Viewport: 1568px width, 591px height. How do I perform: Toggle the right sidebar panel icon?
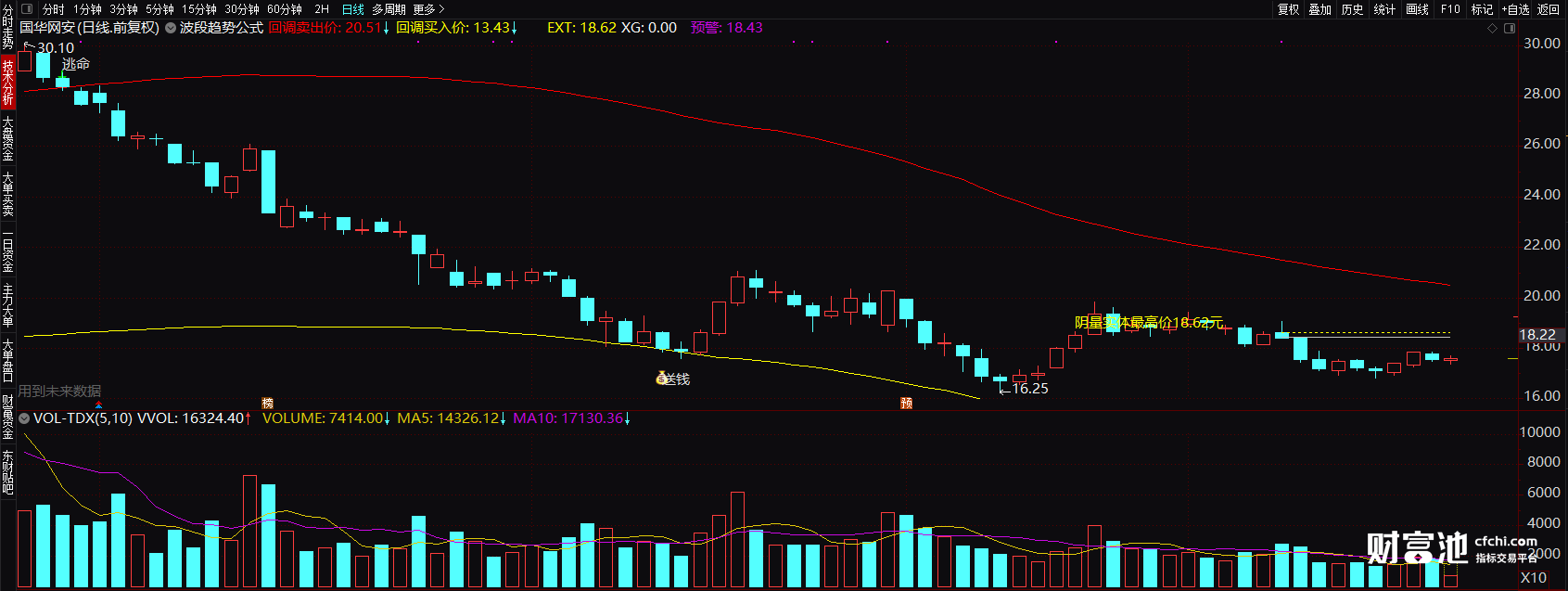[1509, 28]
